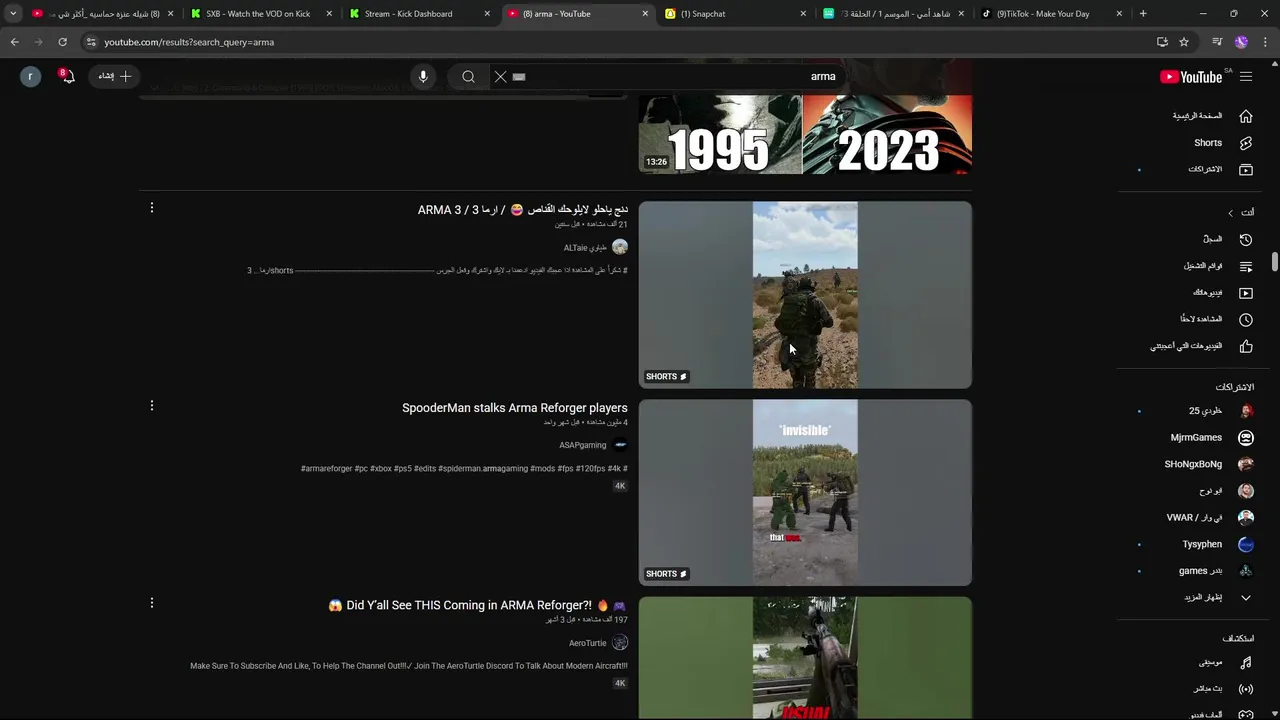Open Liked Videos thumbs-up icon
Viewport: 1280px width, 720px height.
tap(1246, 346)
